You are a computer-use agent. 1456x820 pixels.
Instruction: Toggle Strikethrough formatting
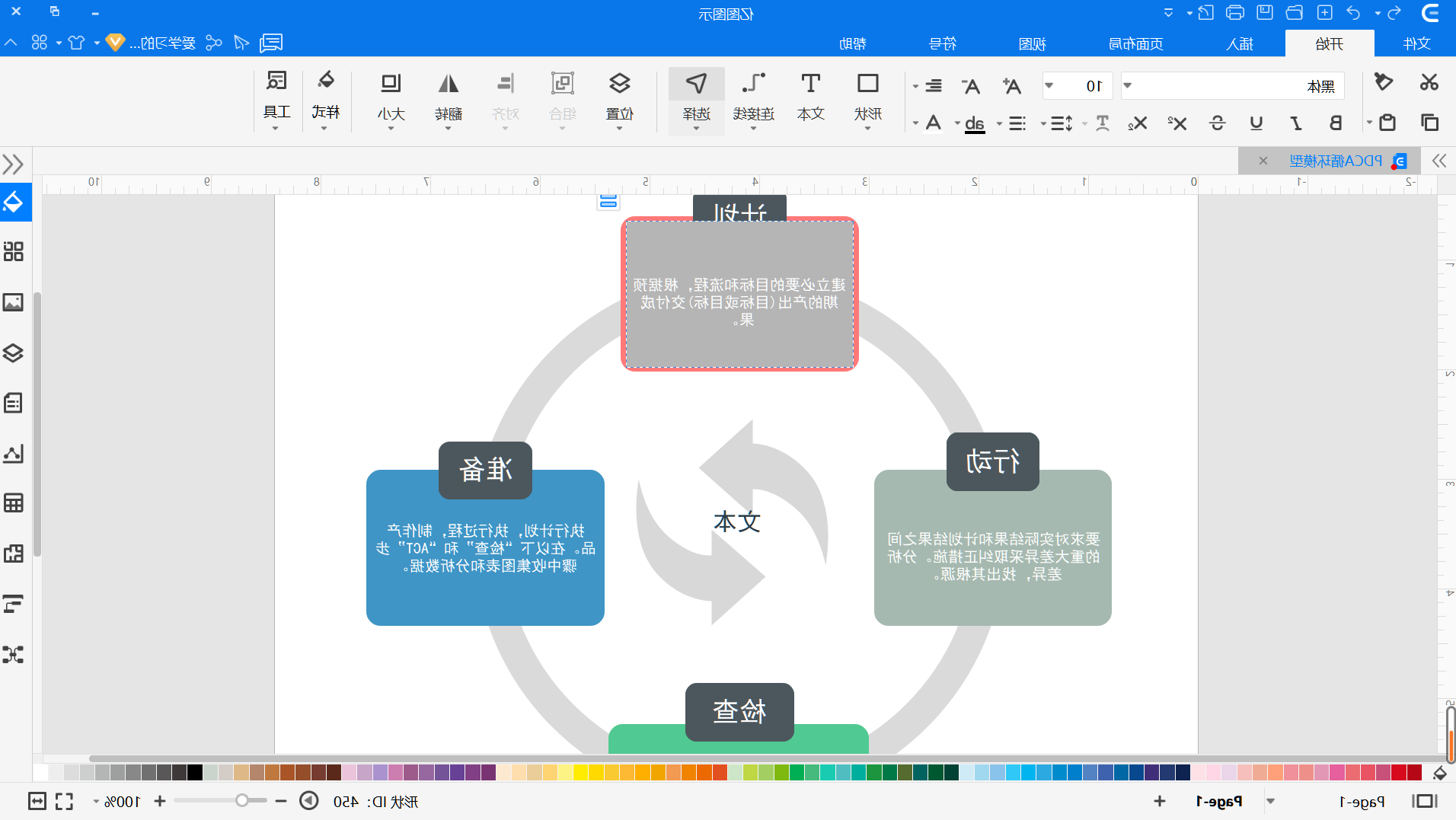1217,123
